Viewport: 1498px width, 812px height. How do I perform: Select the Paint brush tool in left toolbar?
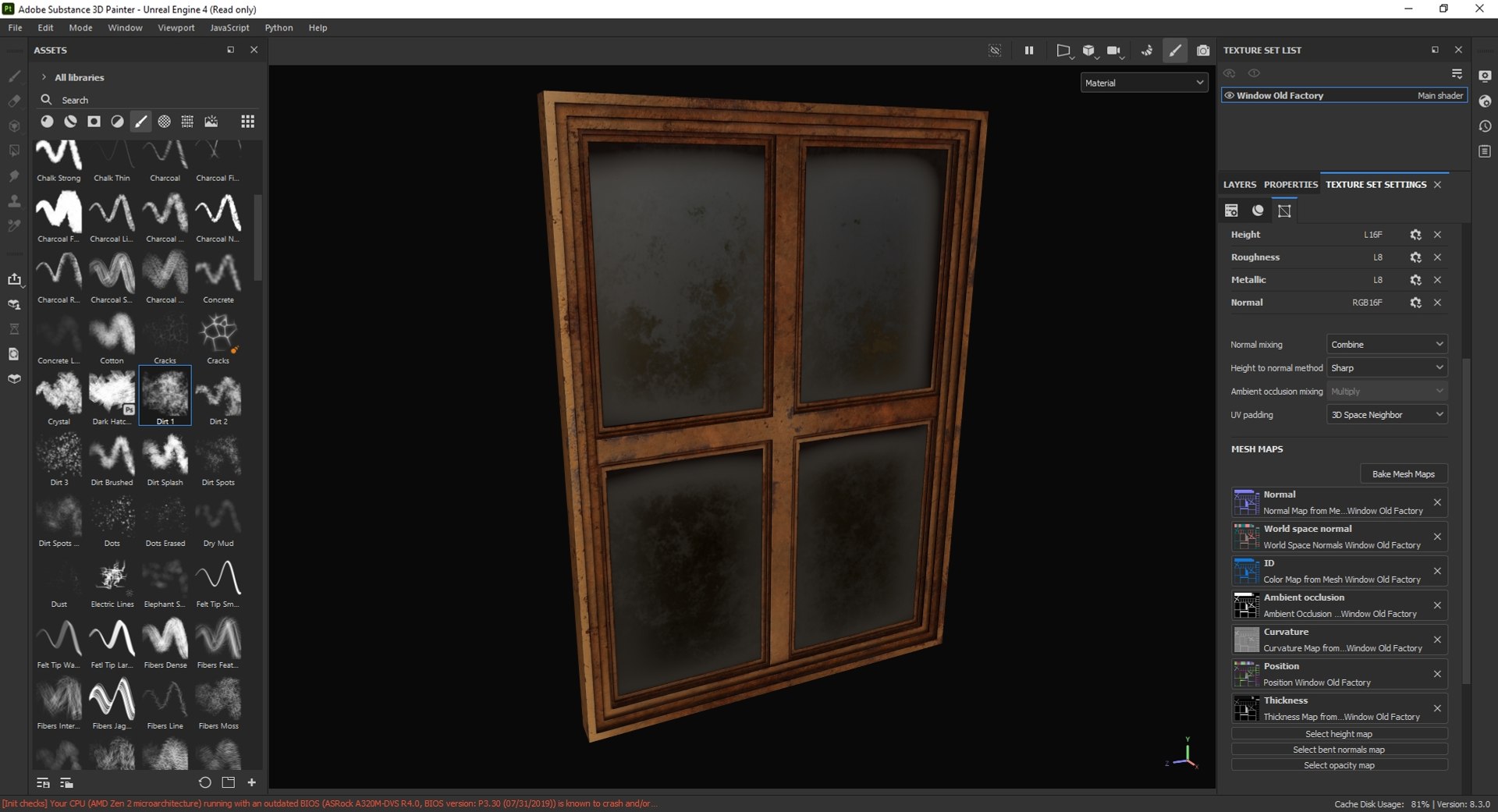pos(14,76)
